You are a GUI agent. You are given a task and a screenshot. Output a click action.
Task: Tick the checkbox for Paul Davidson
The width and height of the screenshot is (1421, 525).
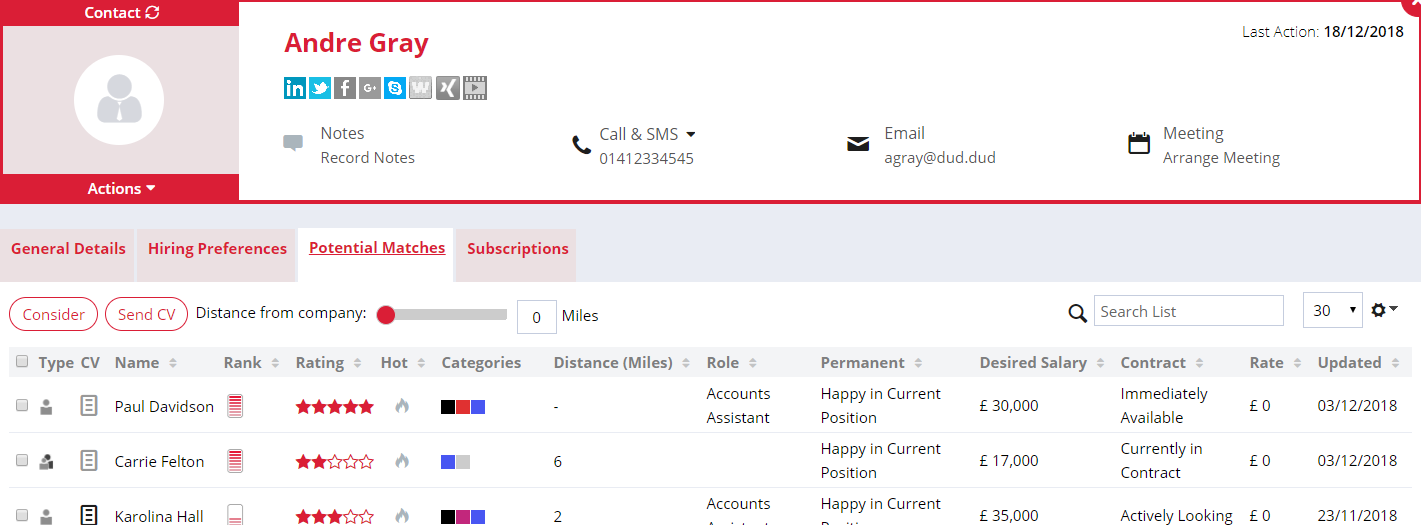click(22, 405)
